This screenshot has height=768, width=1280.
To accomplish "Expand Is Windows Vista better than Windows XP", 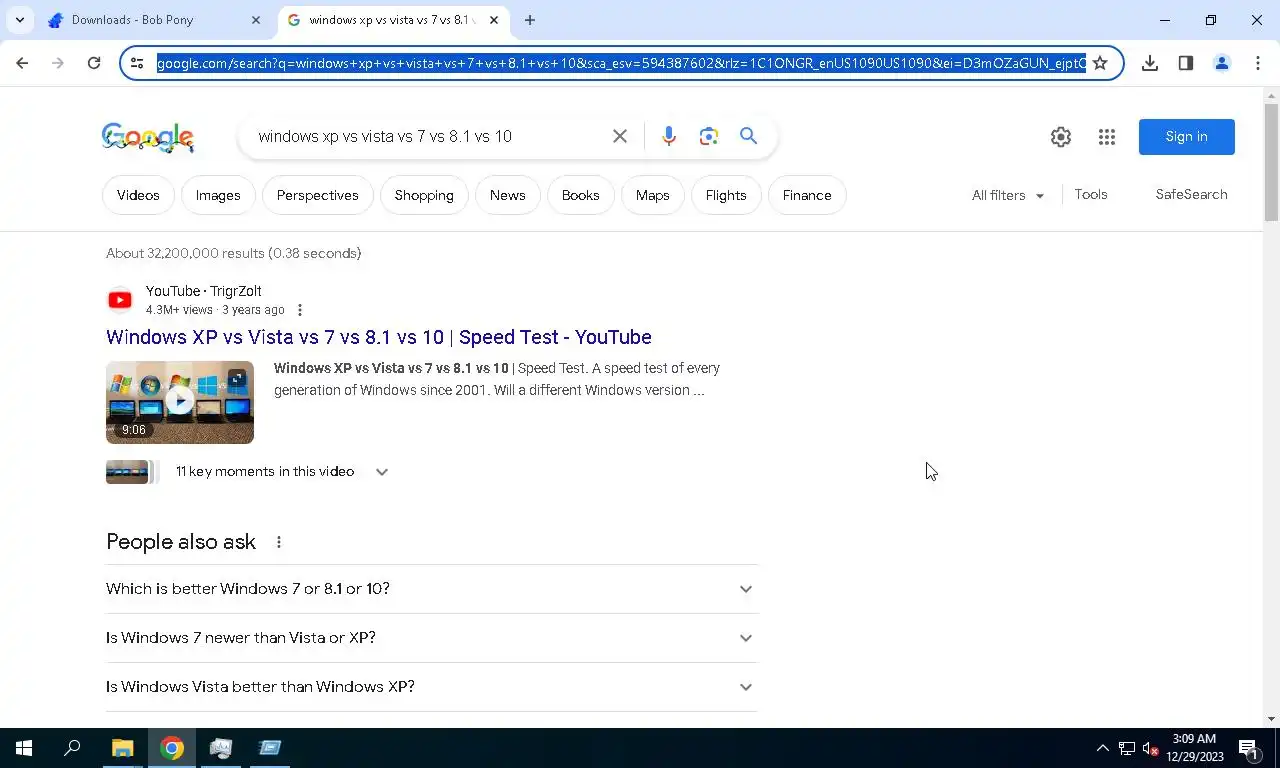I will (432, 687).
